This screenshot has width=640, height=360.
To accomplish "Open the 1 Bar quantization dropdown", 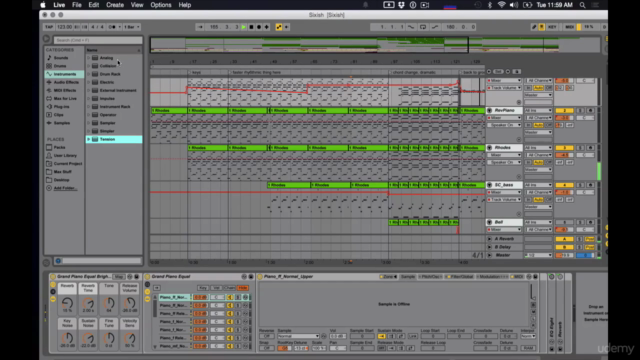I will [x=132, y=27].
